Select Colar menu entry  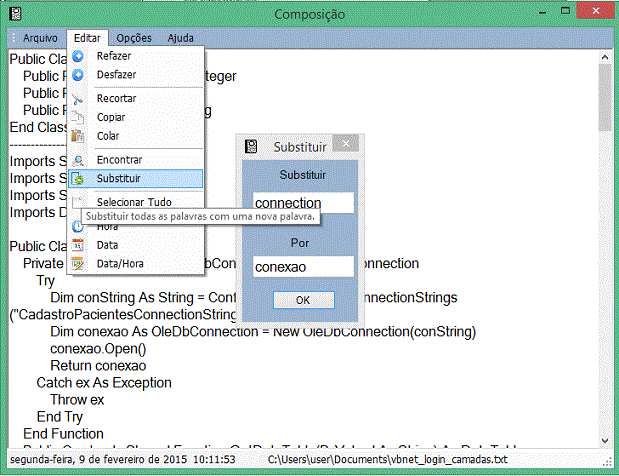(135, 136)
